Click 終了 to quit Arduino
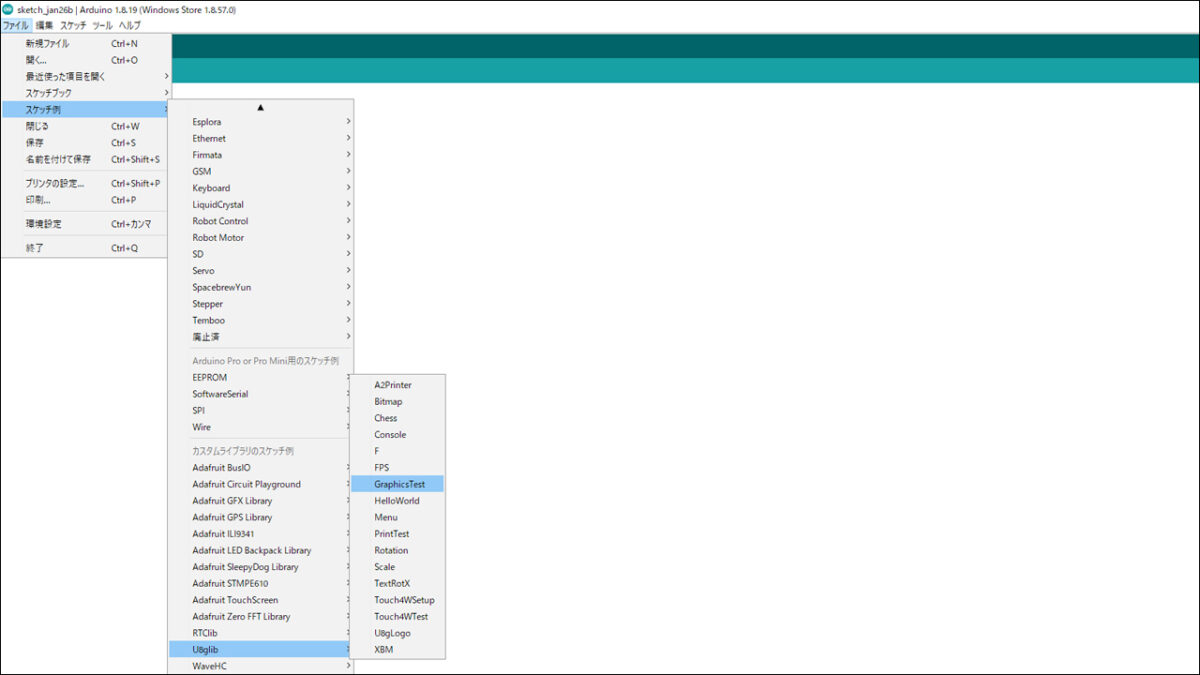The height and width of the screenshot is (675, 1200). 35,248
